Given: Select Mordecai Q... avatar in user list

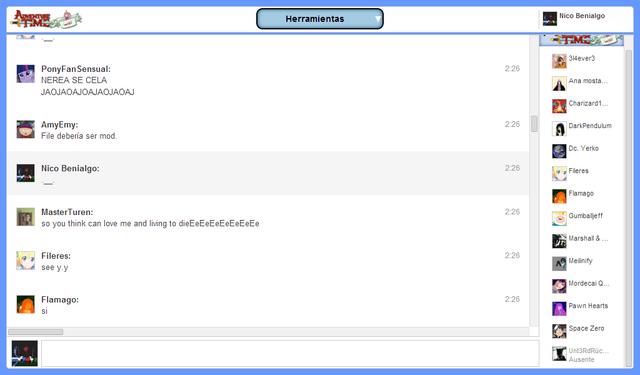Looking at the screenshot, I should tap(559, 286).
